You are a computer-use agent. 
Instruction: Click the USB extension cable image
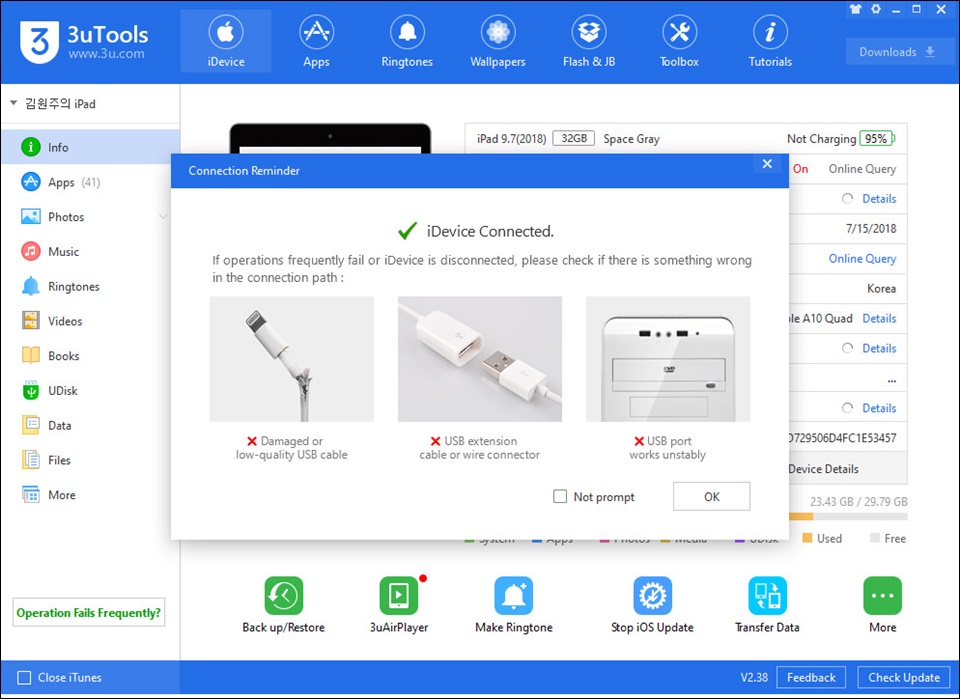point(480,359)
